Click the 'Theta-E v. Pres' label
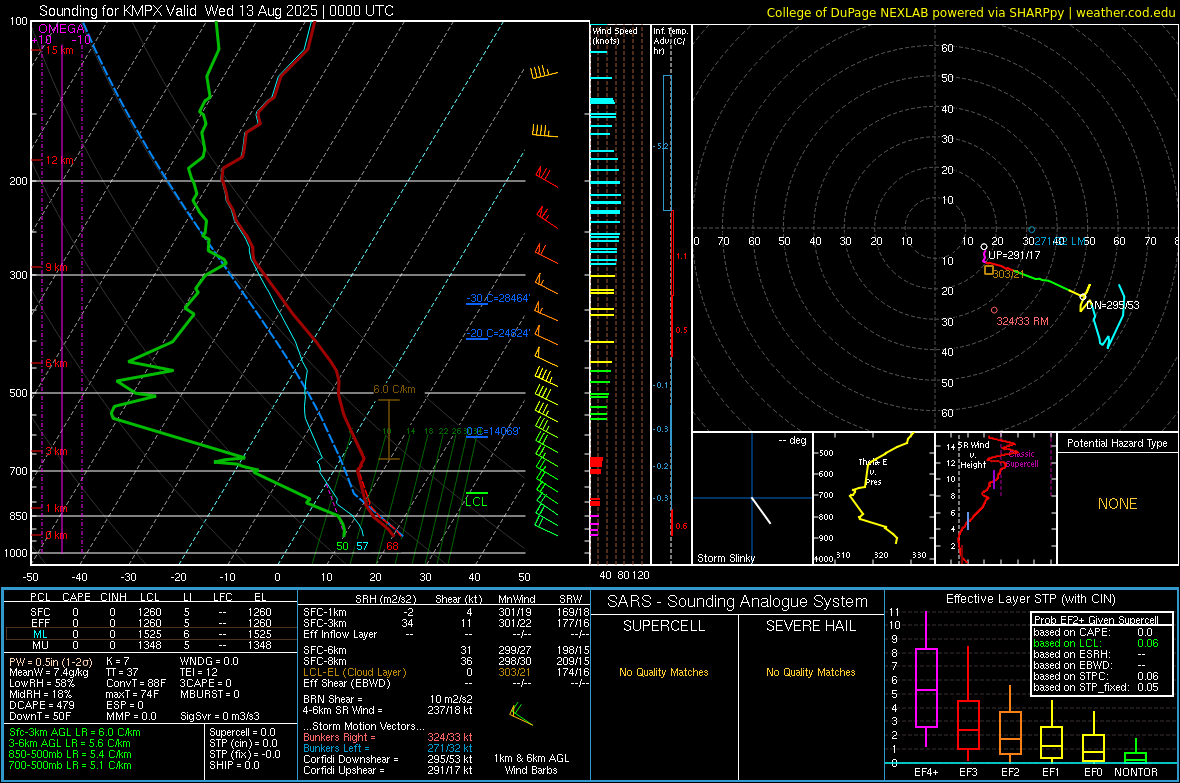The image size is (1180, 783). [x=873, y=472]
